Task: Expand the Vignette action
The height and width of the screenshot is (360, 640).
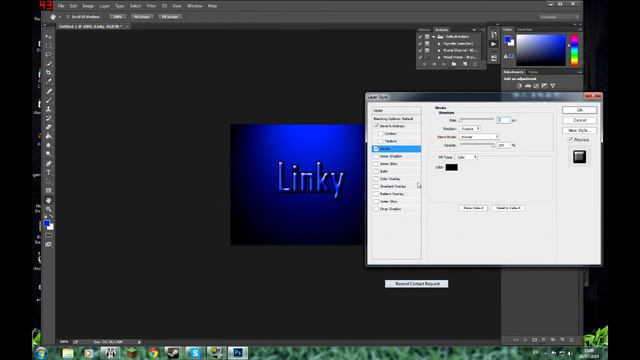Action: 439,44
